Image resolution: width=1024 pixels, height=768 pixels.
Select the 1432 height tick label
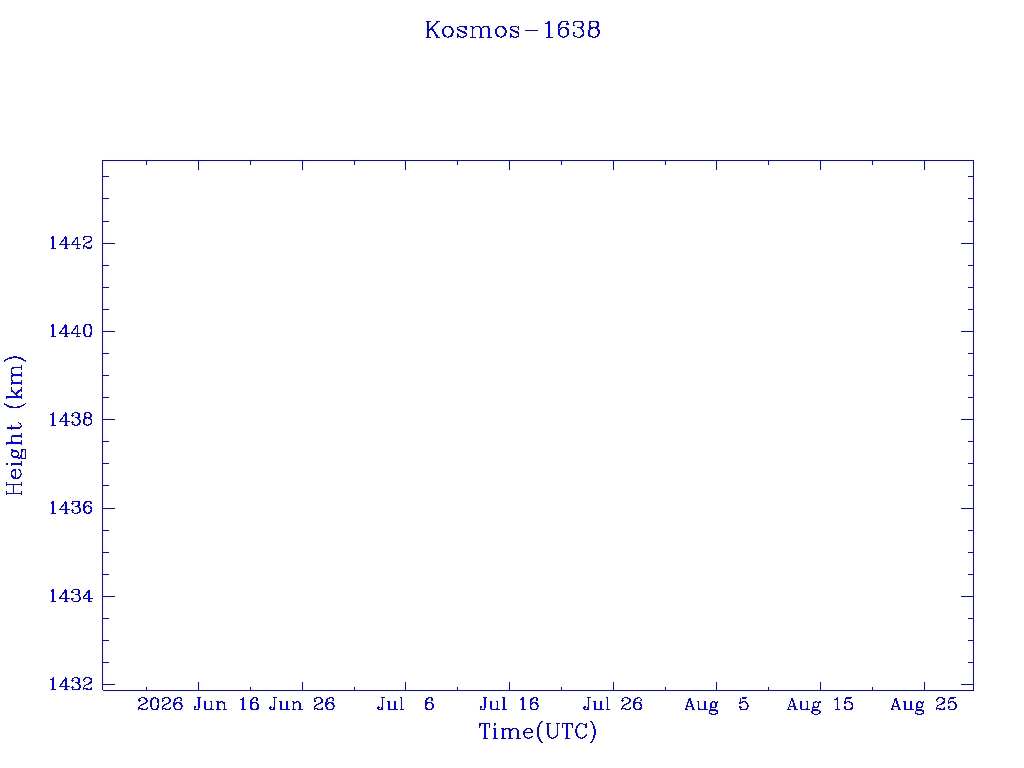[71, 684]
